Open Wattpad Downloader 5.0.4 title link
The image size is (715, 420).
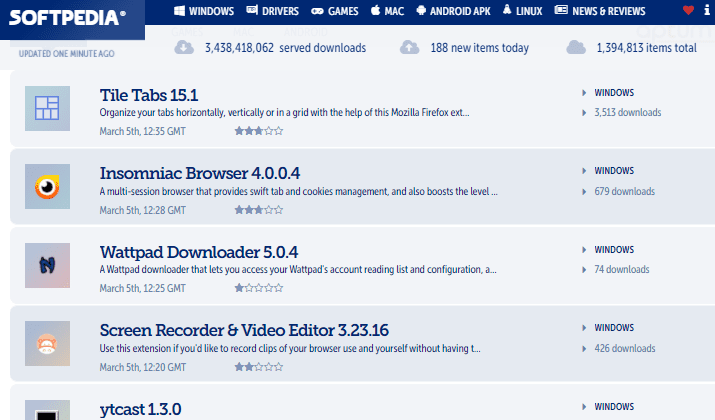[199, 252]
